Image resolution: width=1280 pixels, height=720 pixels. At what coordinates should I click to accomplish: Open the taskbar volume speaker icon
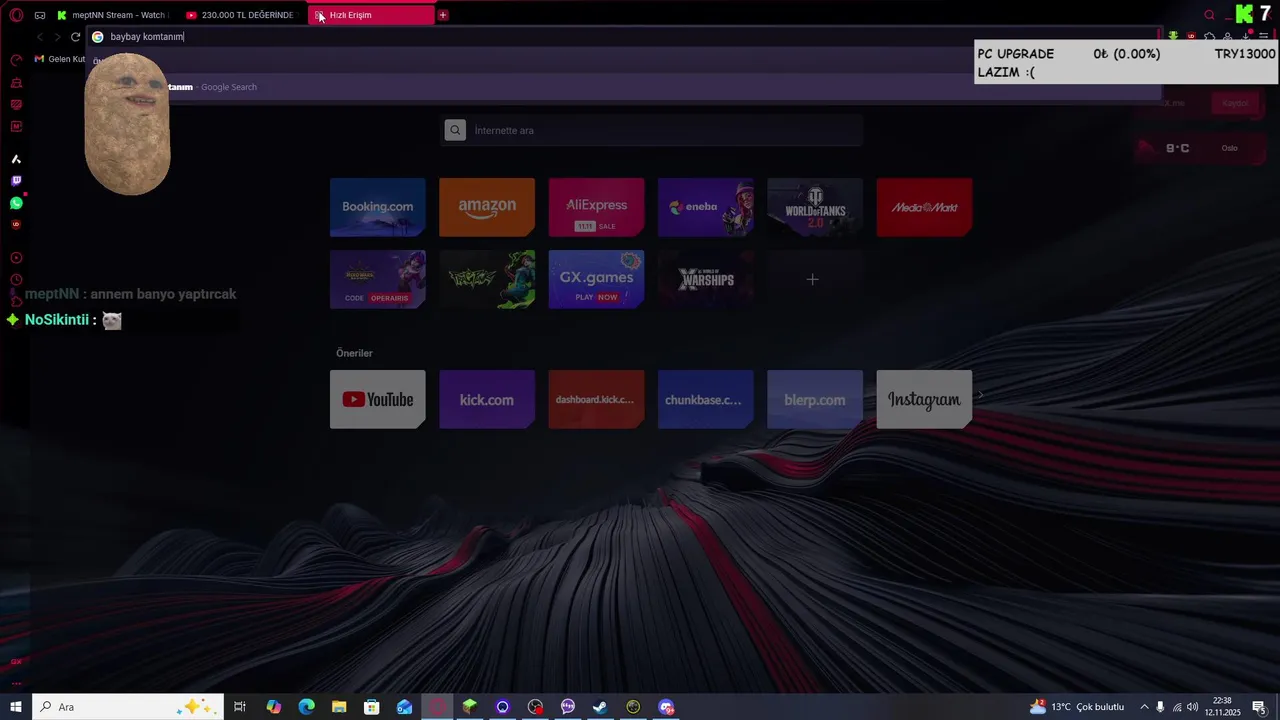tap(1193, 707)
